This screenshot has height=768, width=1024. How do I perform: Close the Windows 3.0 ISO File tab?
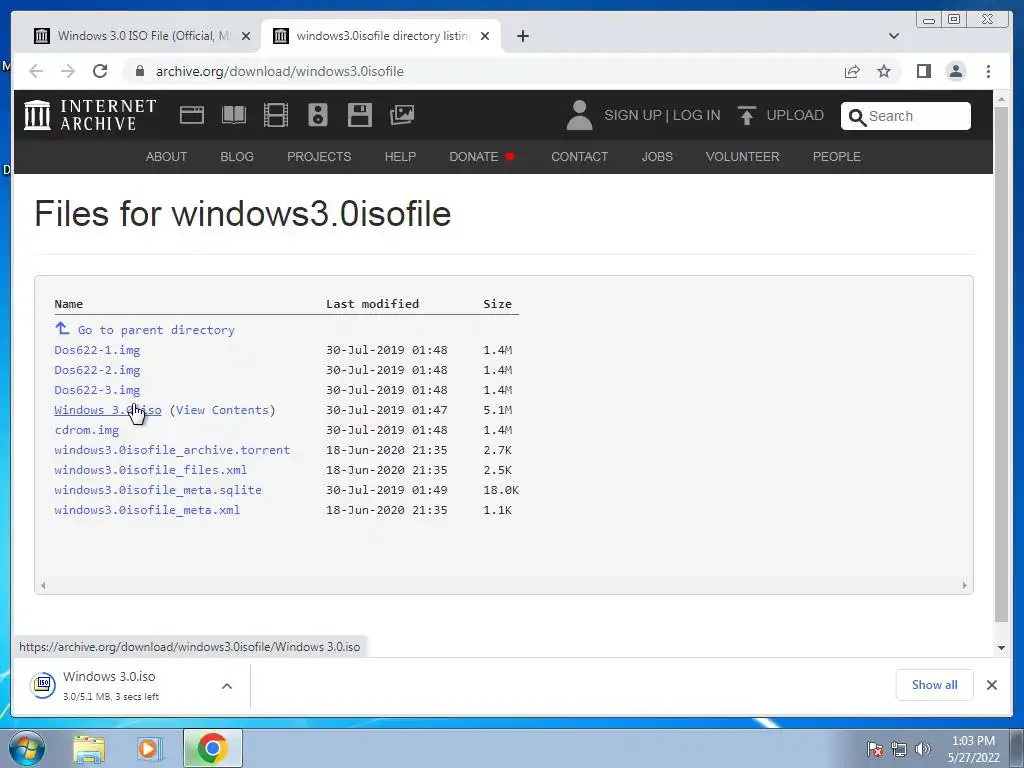(x=246, y=36)
